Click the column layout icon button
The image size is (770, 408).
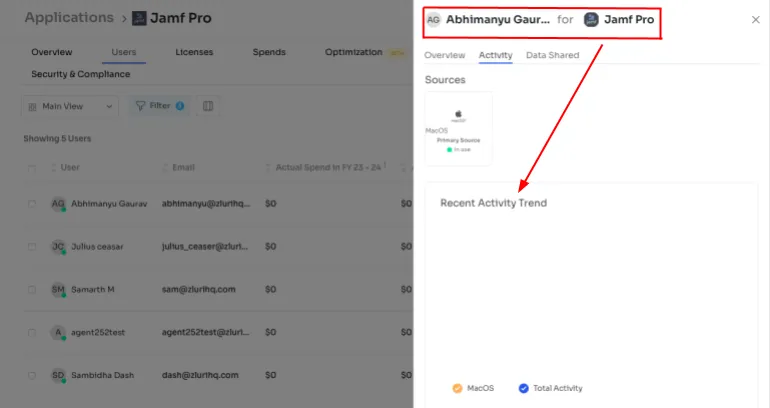208,106
